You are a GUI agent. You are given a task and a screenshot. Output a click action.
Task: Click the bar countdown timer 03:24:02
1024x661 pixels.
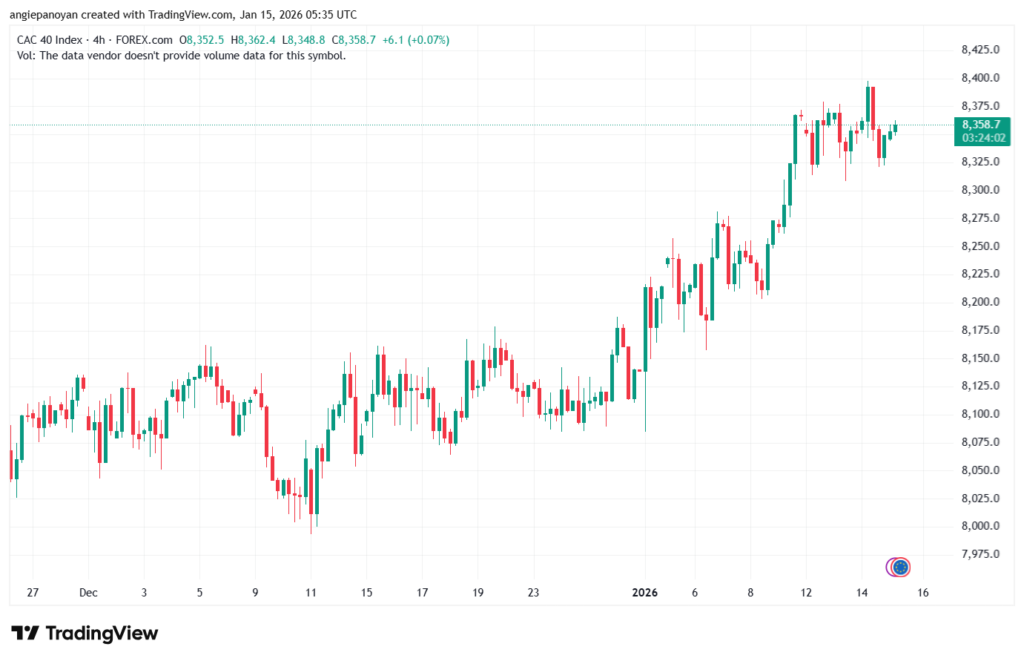(x=980, y=137)
